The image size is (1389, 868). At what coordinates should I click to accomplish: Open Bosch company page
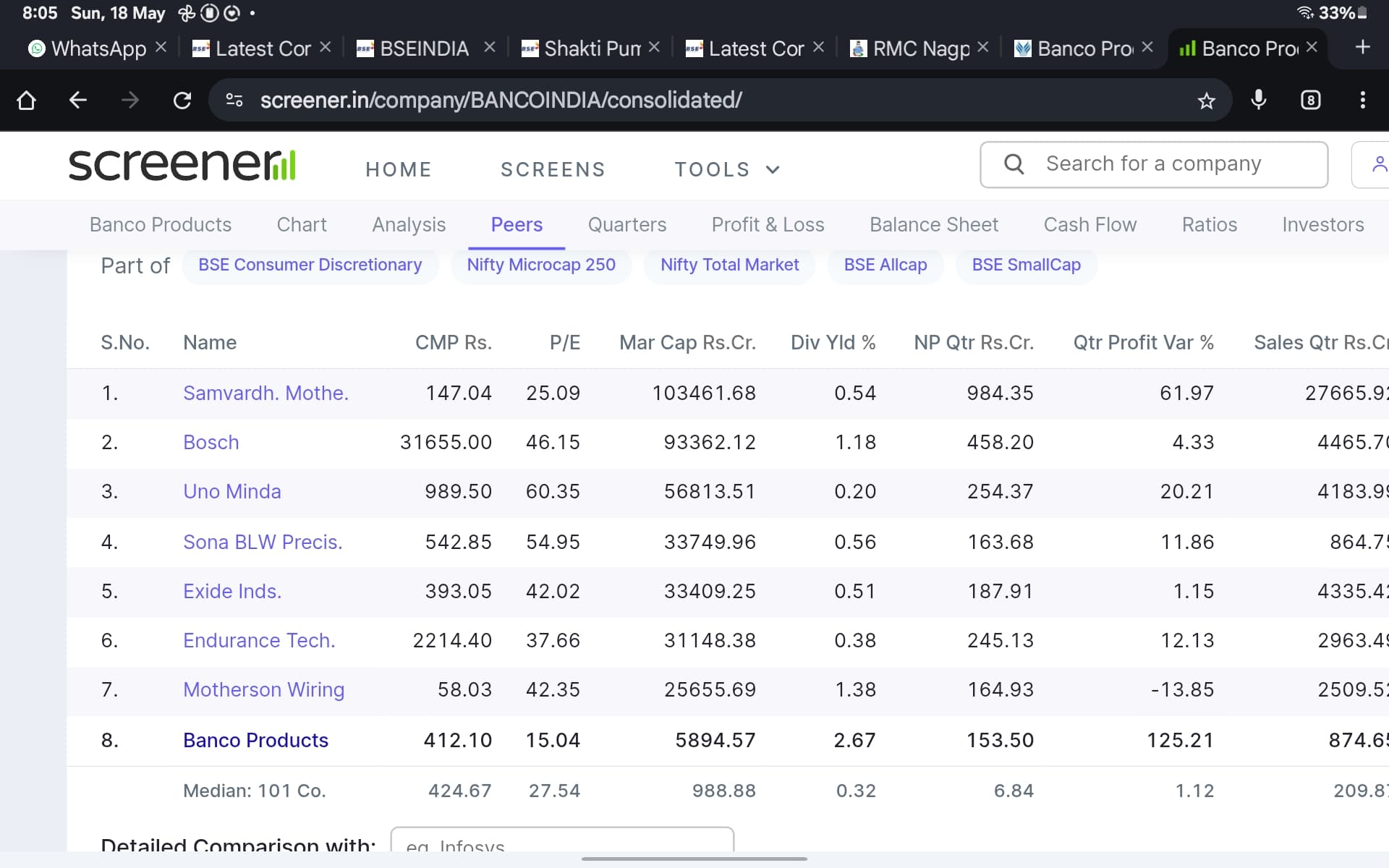(211, 442)
